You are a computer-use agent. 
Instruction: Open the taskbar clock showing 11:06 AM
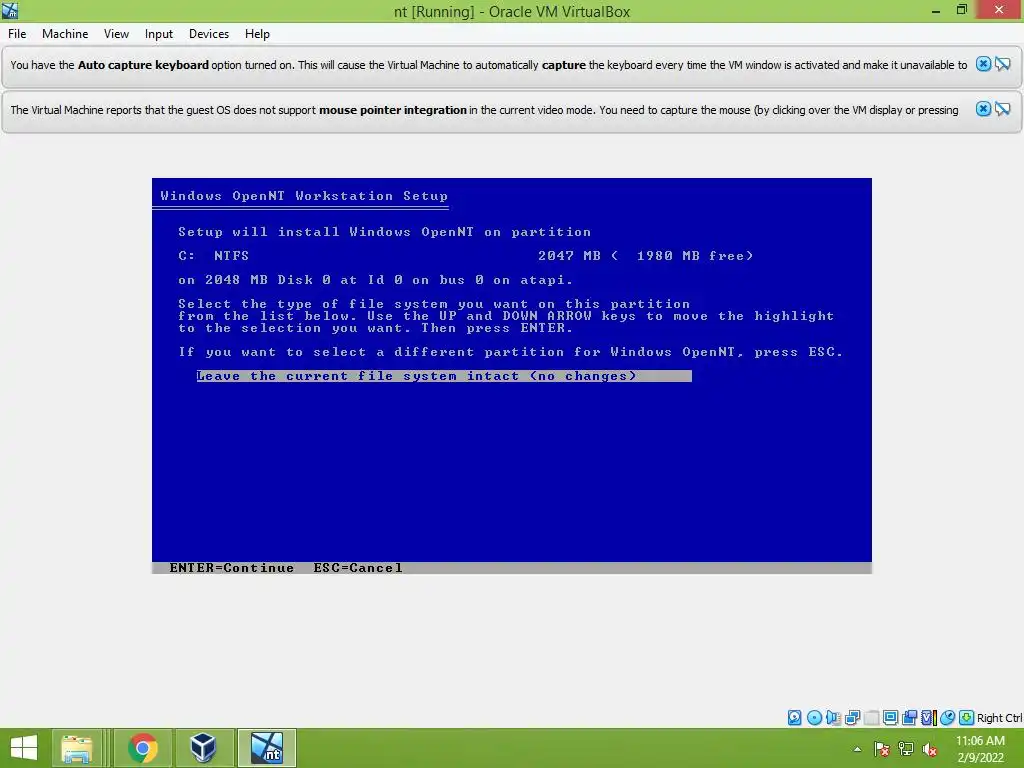(980, 749)
